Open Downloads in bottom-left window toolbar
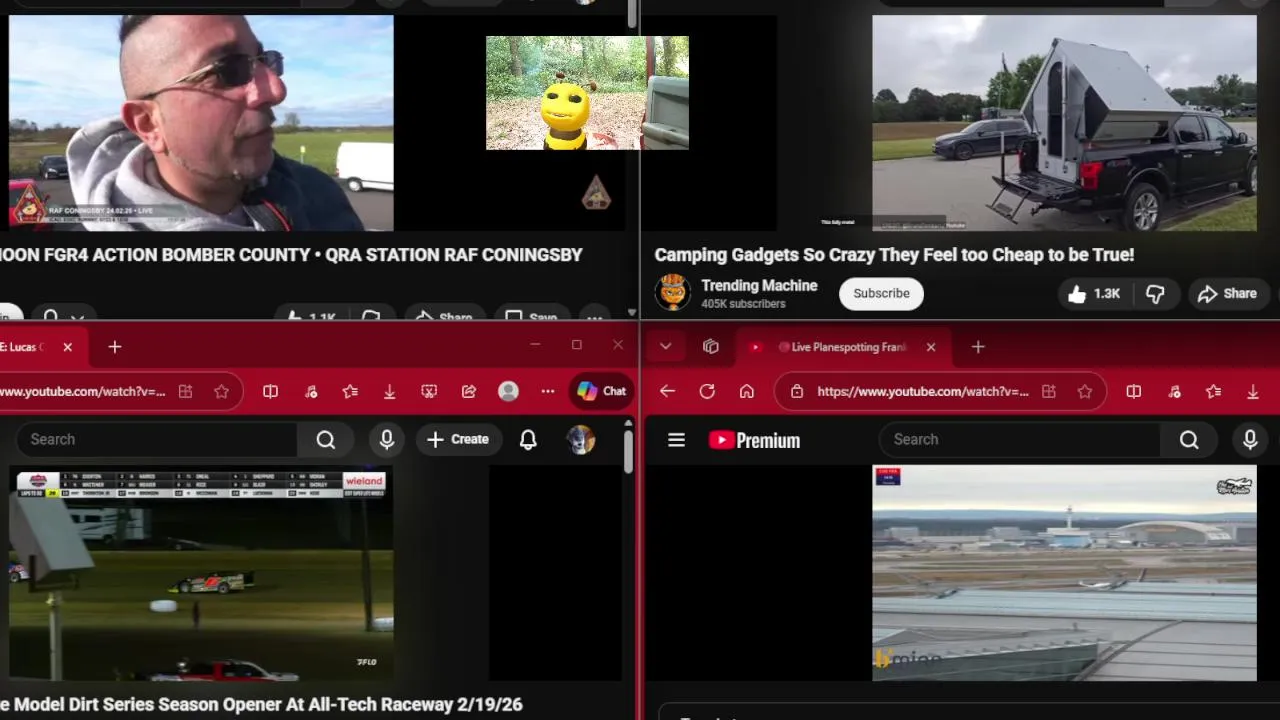The image size is (1280, 720). point(390,392)
